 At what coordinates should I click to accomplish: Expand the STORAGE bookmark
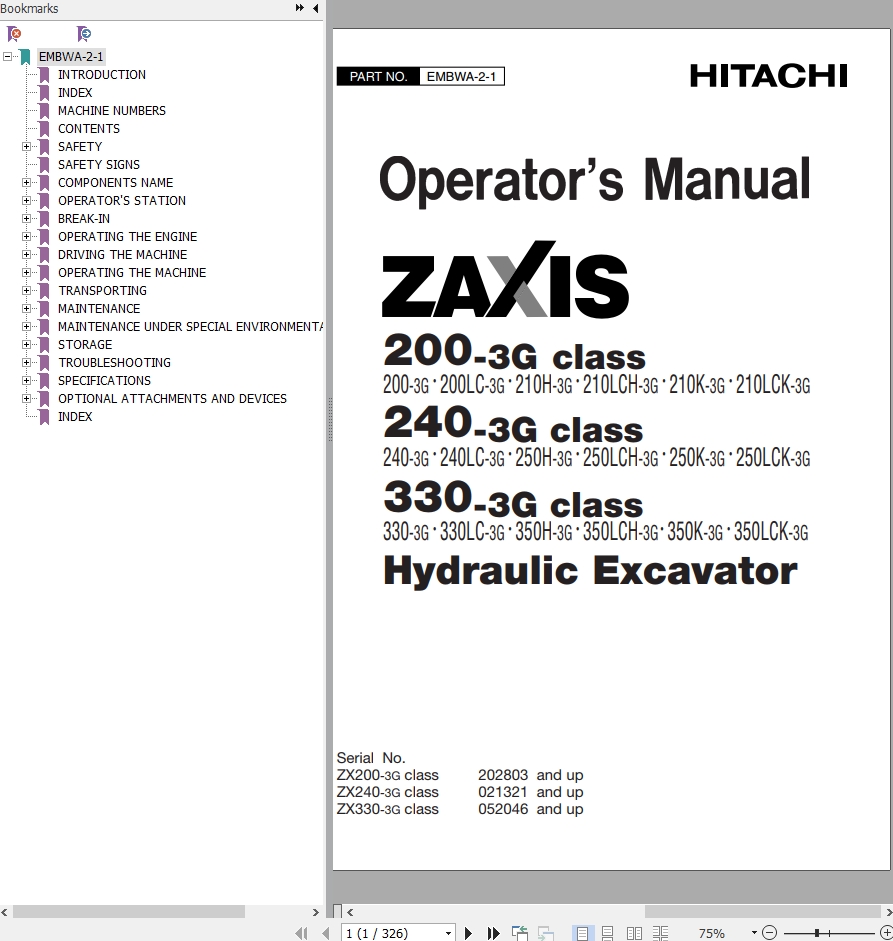click(26, 344)
